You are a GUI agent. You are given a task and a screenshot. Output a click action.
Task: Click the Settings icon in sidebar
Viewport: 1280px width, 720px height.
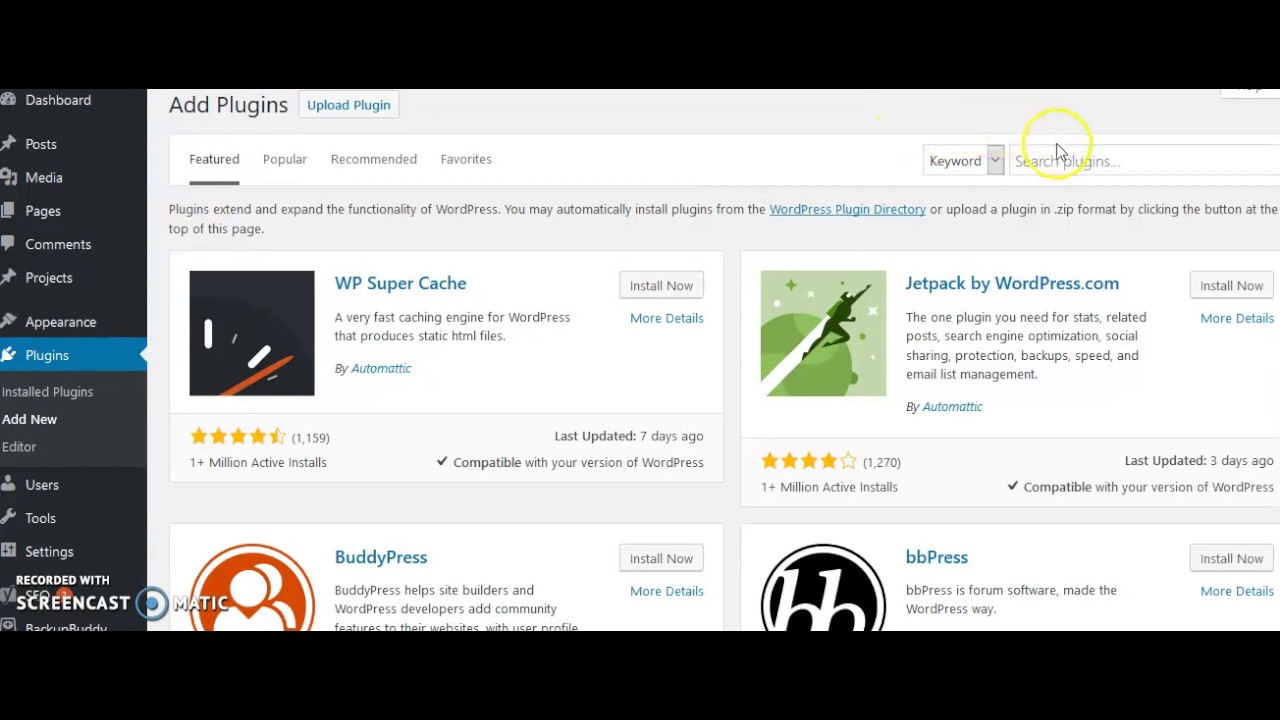point(8,551)
